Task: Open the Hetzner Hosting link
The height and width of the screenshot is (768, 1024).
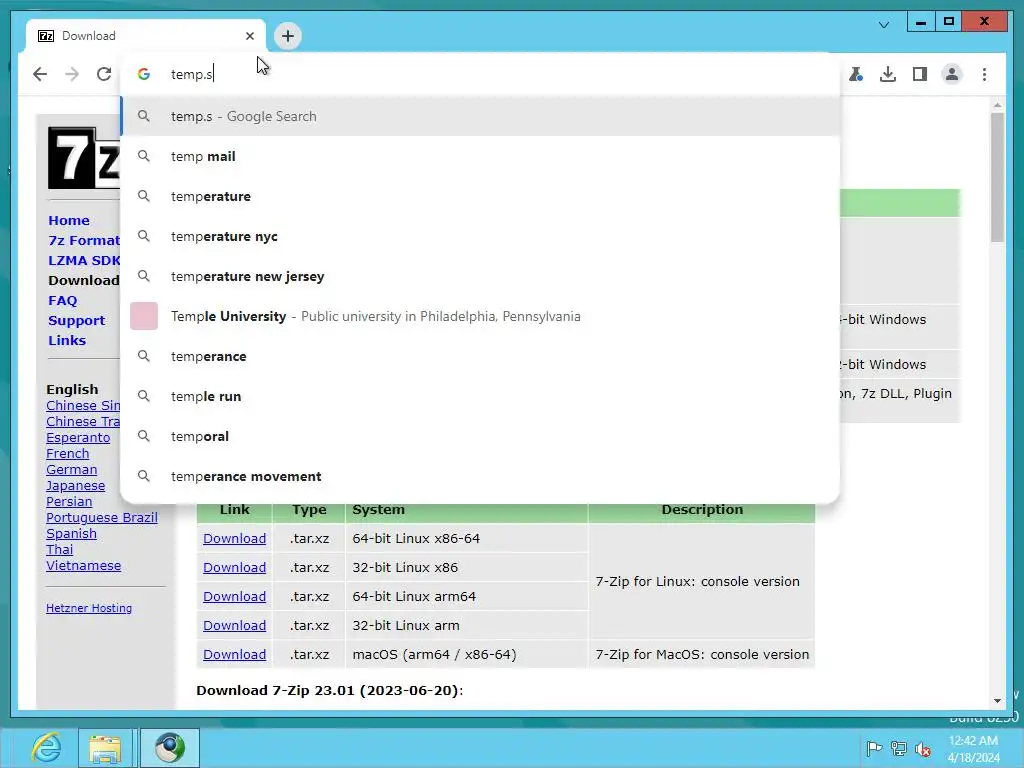Action: pos(89,608)
